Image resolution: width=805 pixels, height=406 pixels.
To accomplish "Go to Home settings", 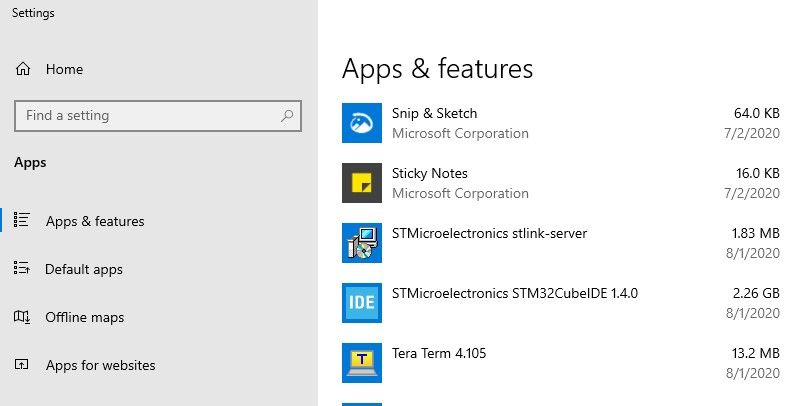I will (64, 69).
